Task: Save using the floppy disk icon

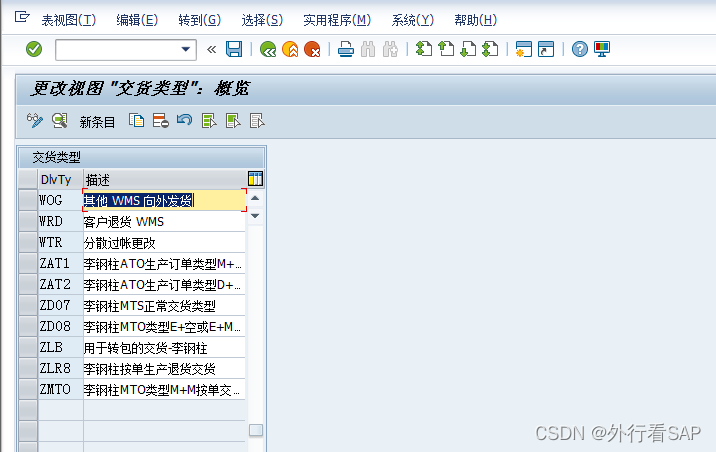Action: (x=234, y=49)
